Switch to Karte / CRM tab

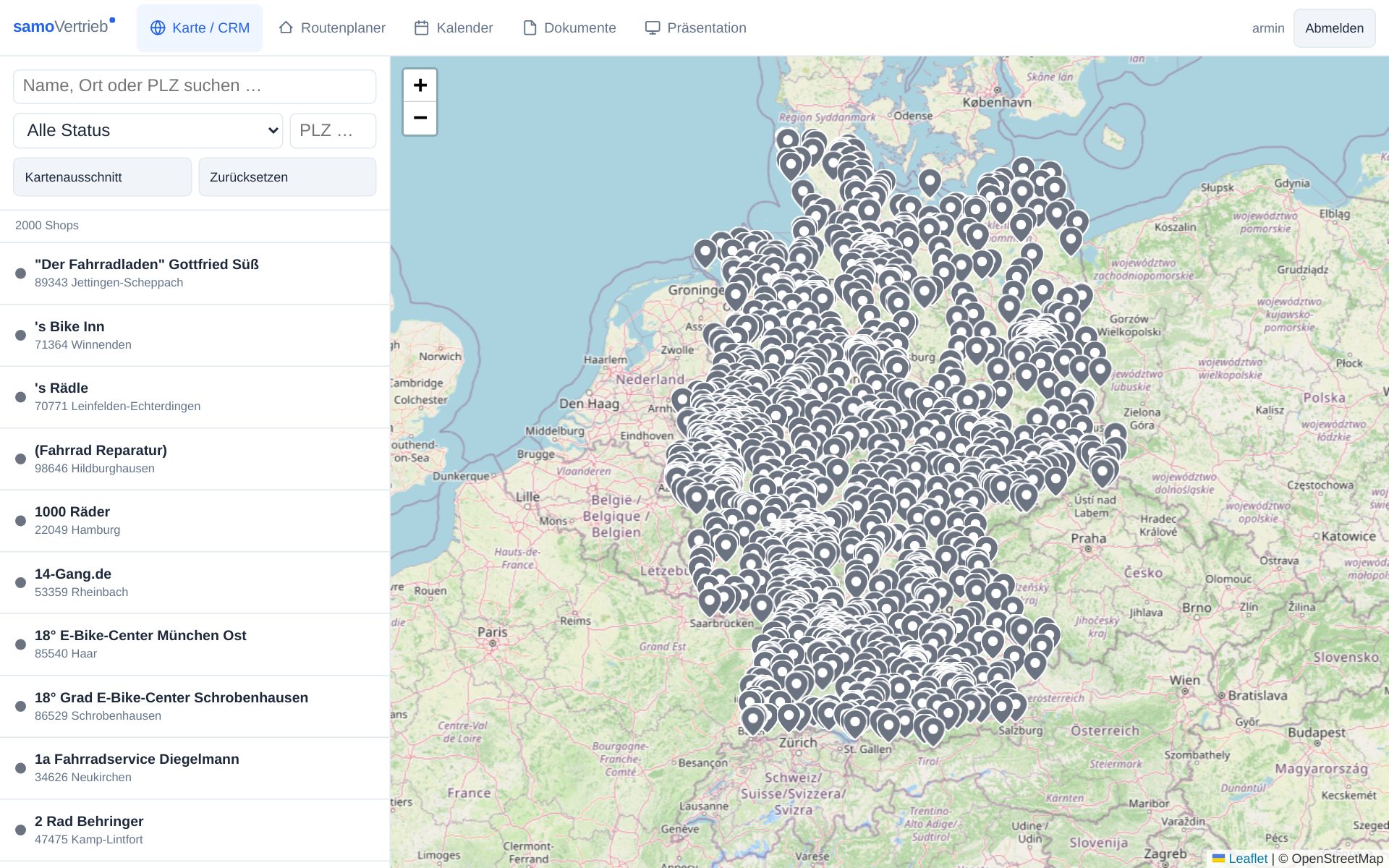click(200, 27)
